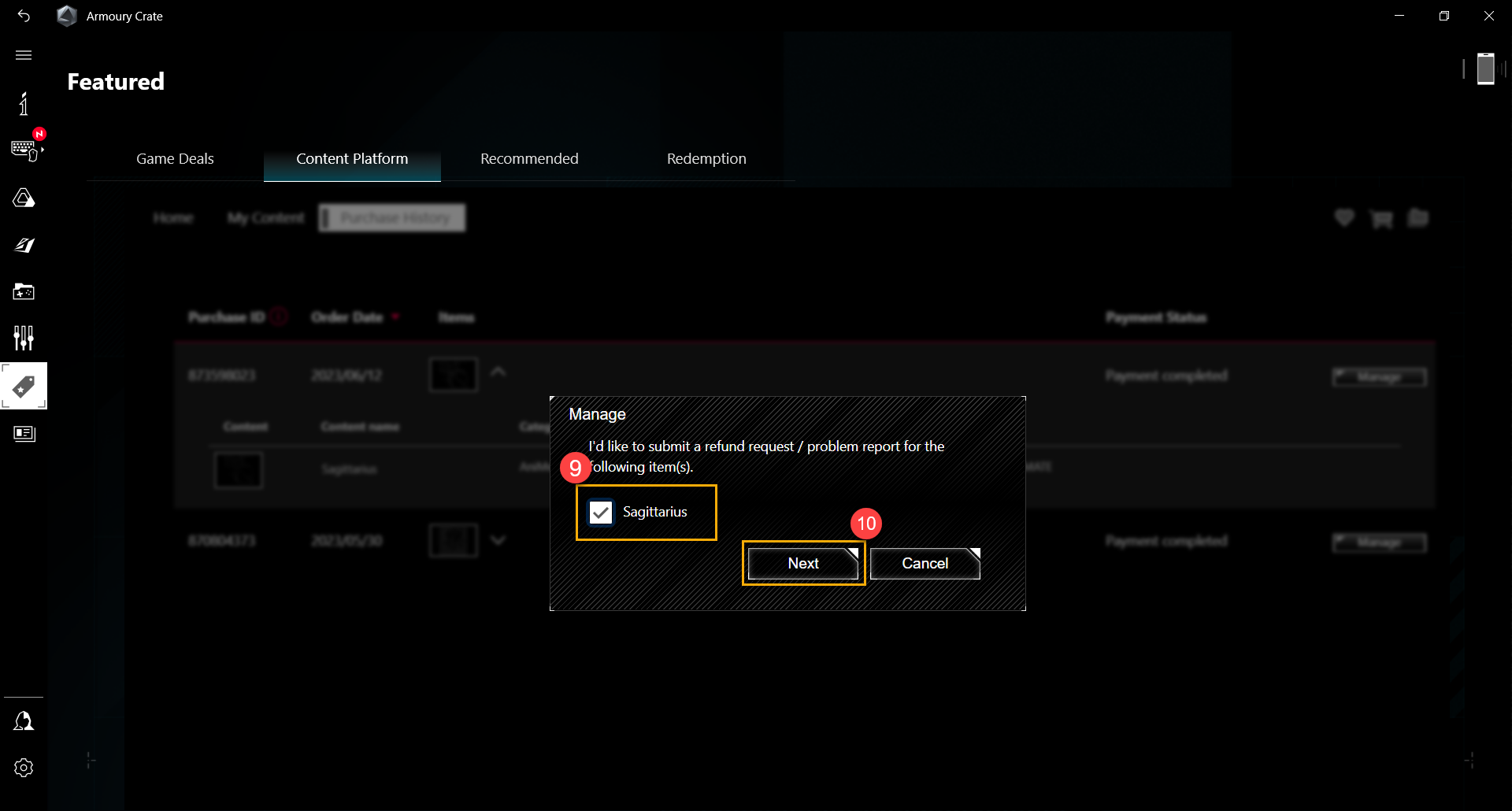Viewport: 1512px width, 811px height.
Task: Open the Home info icon in sidebar
Action: 24,103
